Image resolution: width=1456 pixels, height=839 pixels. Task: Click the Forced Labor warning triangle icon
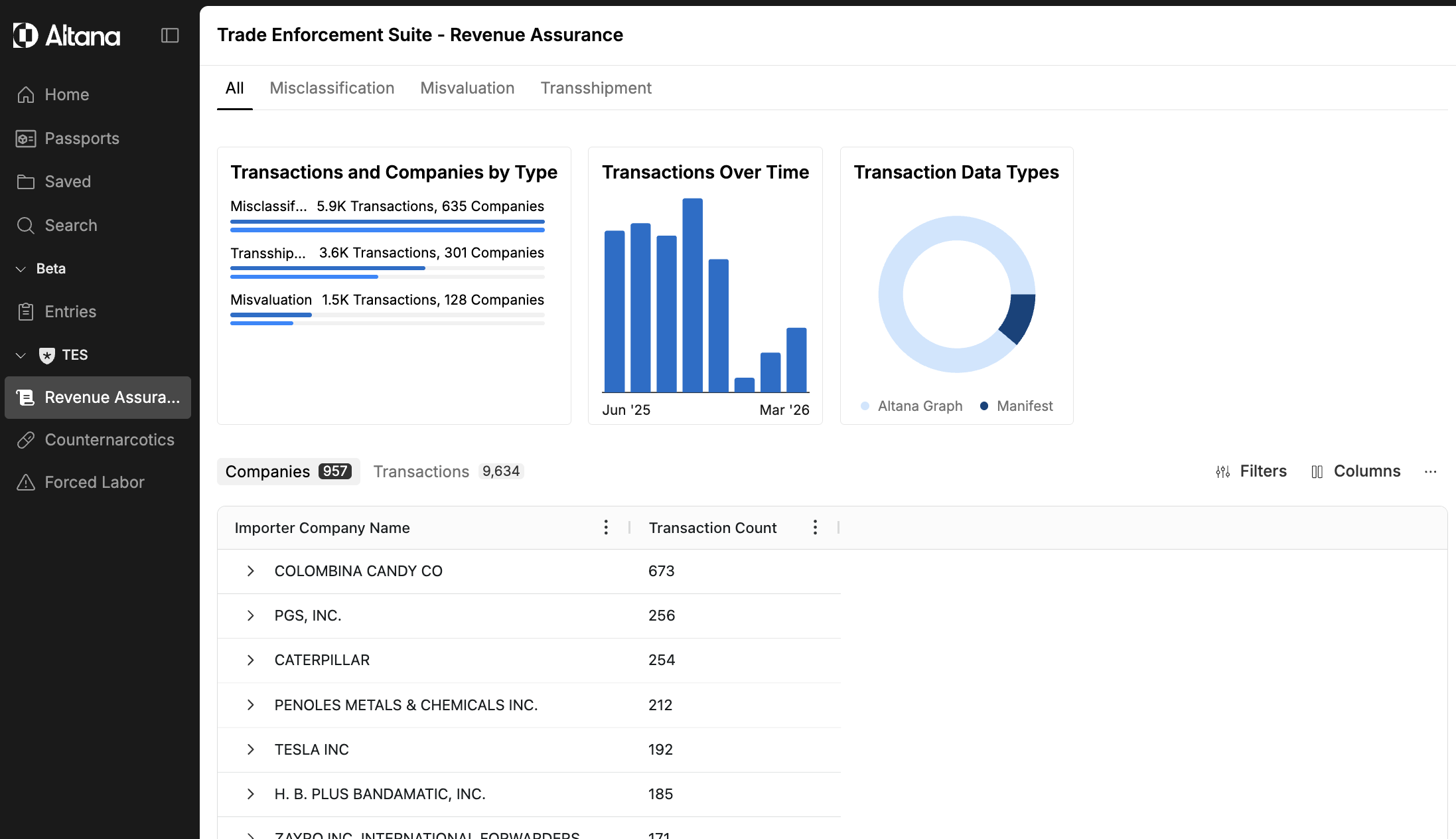pos(26,483)
